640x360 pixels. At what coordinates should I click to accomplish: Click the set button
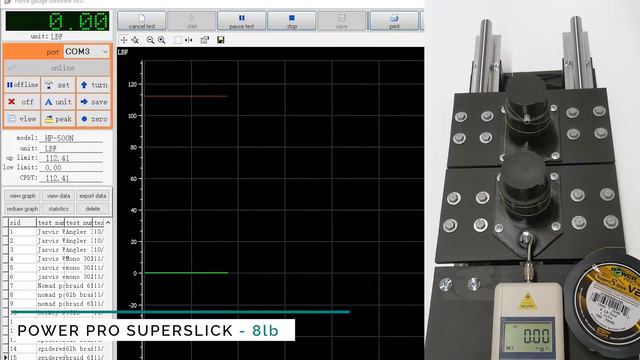(58, 85)
